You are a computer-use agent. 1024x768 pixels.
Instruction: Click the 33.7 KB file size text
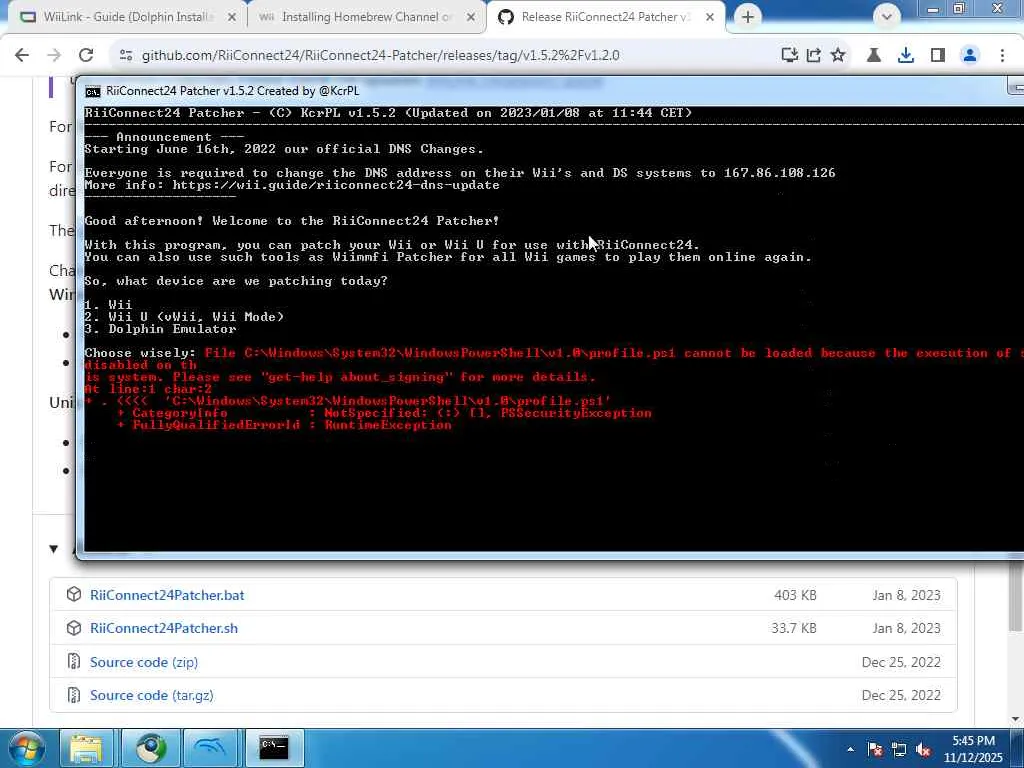point(793,628)
